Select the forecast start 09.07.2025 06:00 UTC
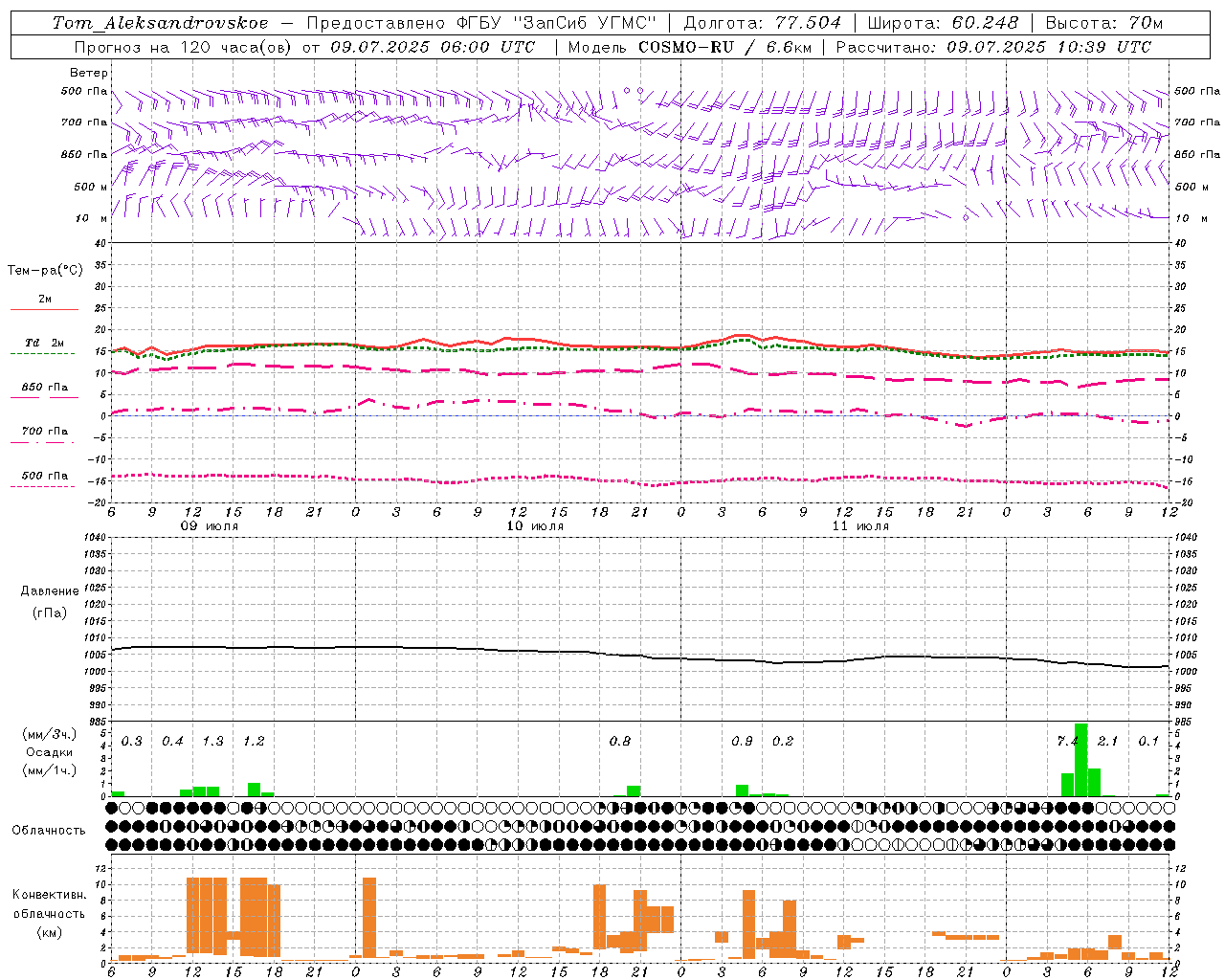Screen dimensions: 1225x980 pos(433,47)
